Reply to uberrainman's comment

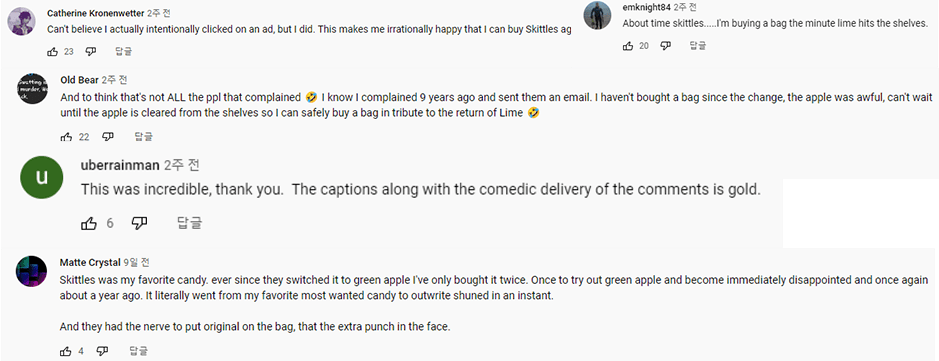click(190, 223)
